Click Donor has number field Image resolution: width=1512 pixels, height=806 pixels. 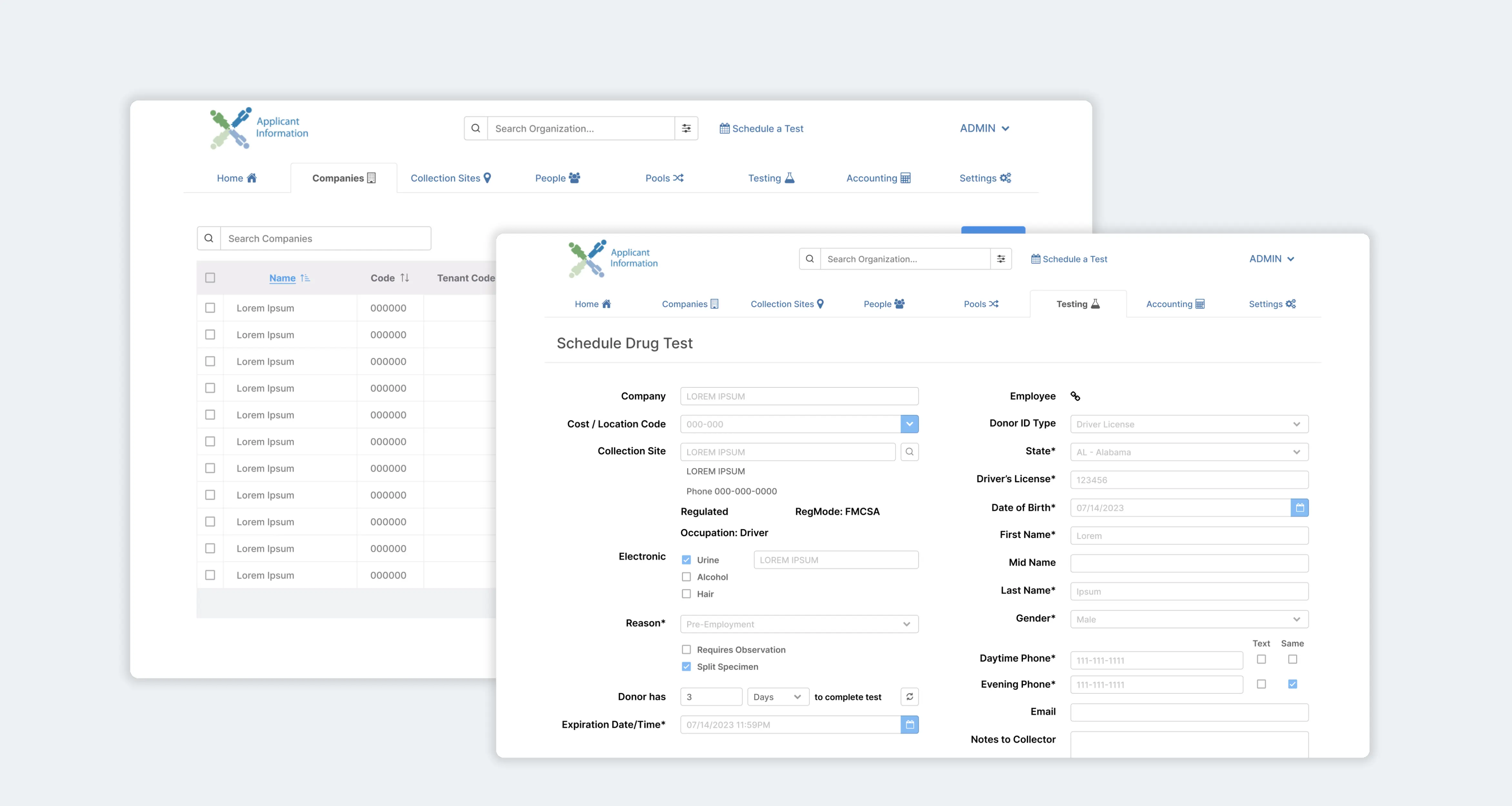click(711, 696)
